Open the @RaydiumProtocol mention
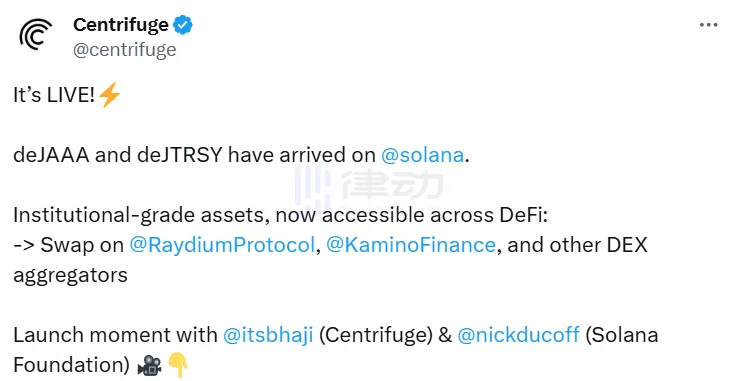 coord(222,245)
